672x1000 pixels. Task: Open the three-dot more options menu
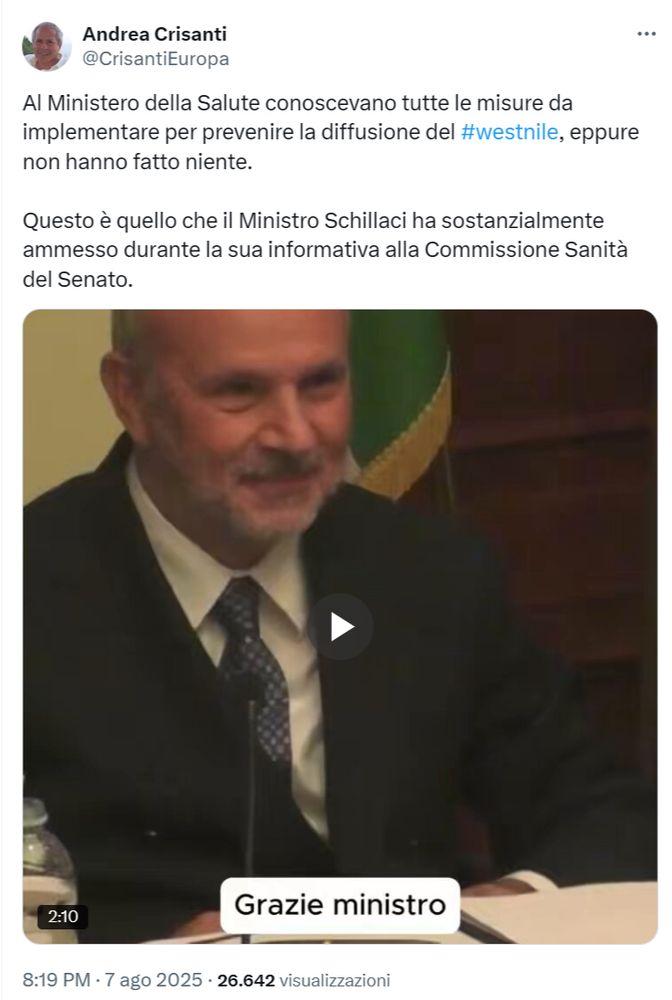coord(646,34)
